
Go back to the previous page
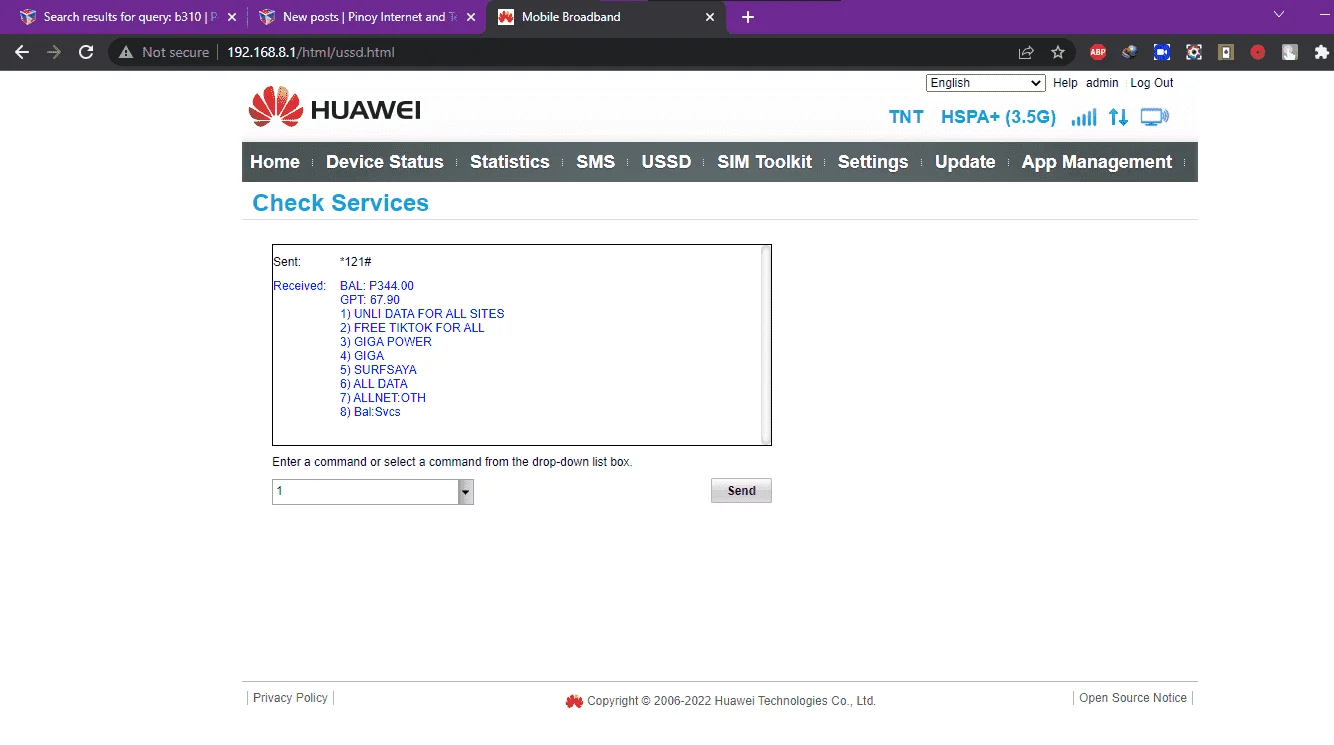(22, 52)
